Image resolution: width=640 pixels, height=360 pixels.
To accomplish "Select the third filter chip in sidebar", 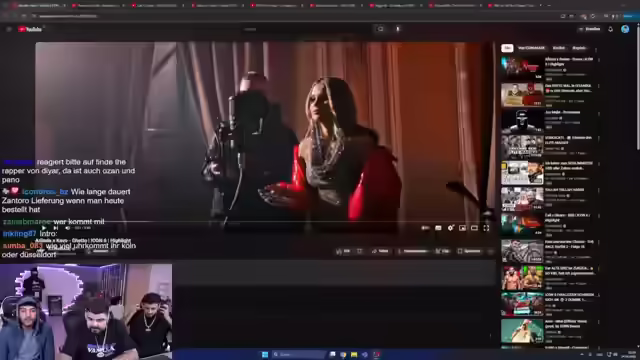I will (558, 48).
